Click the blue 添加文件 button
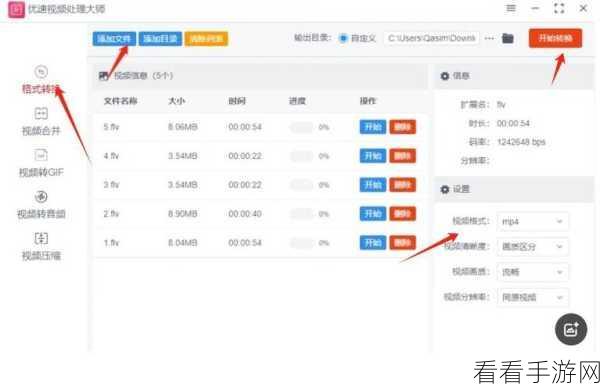 click(x=114, y=39)
